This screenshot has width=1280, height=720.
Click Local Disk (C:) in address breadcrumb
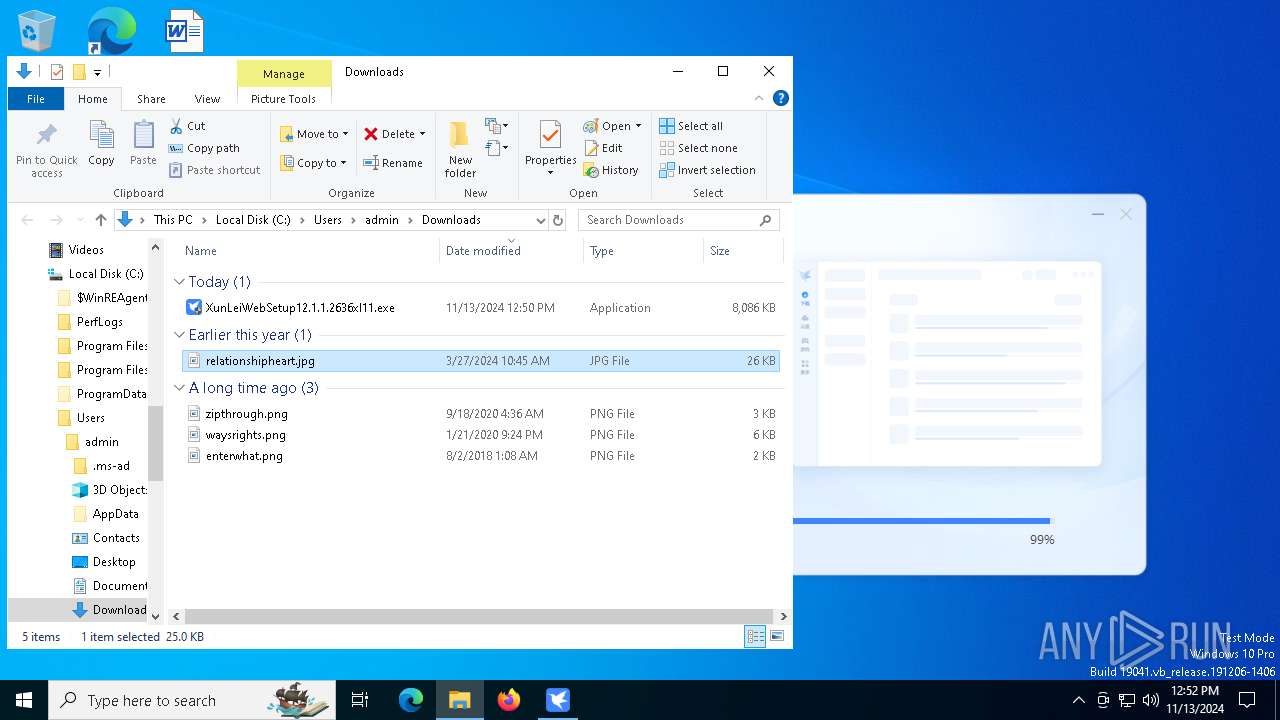pyautogui.click(x=253, y=220)
